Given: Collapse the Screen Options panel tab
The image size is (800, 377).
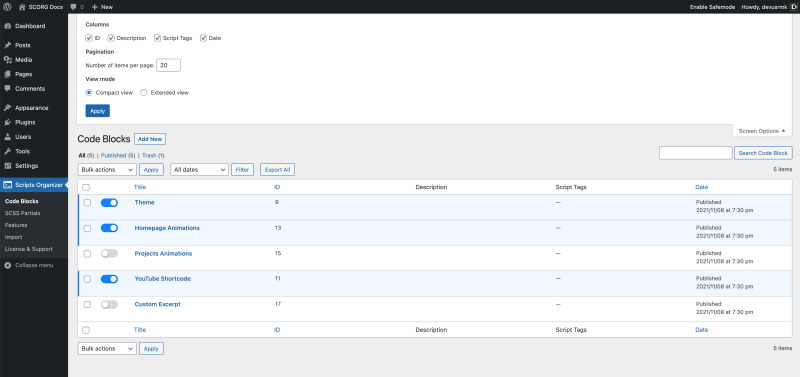Looking at the screenshot, I should click(762, 131).
